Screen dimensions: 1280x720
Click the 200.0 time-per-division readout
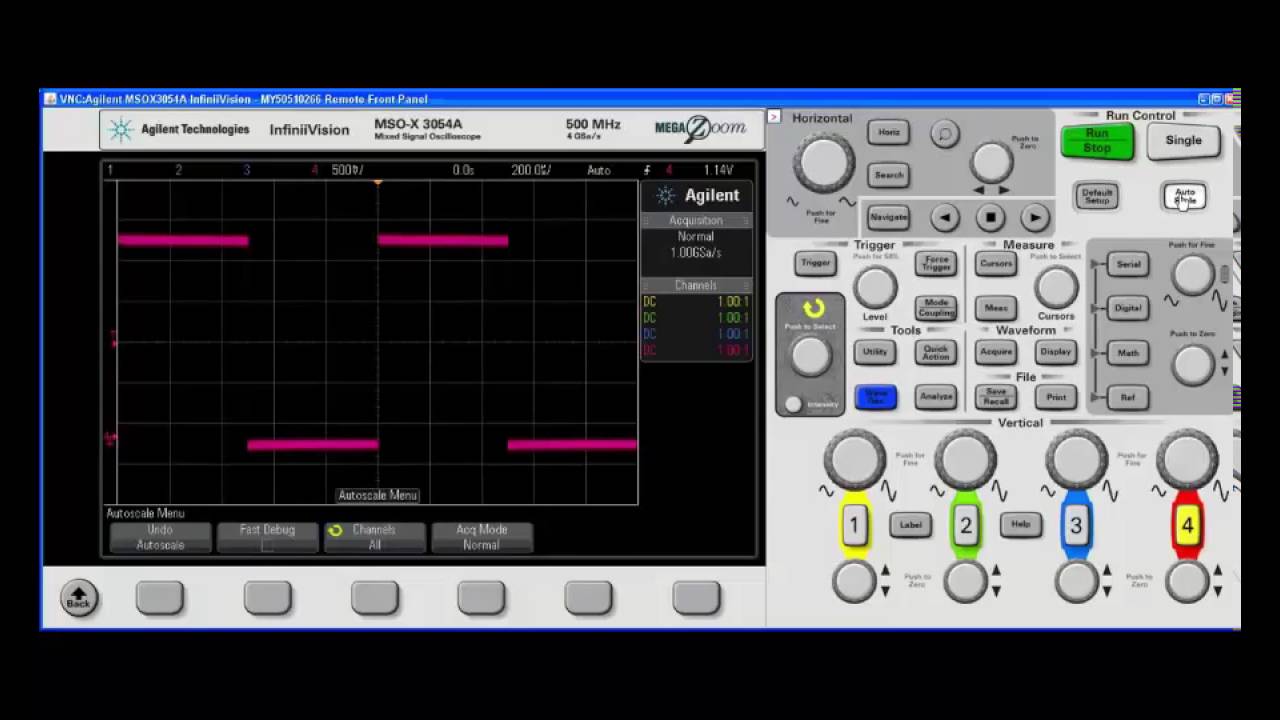tap(531, 171)
